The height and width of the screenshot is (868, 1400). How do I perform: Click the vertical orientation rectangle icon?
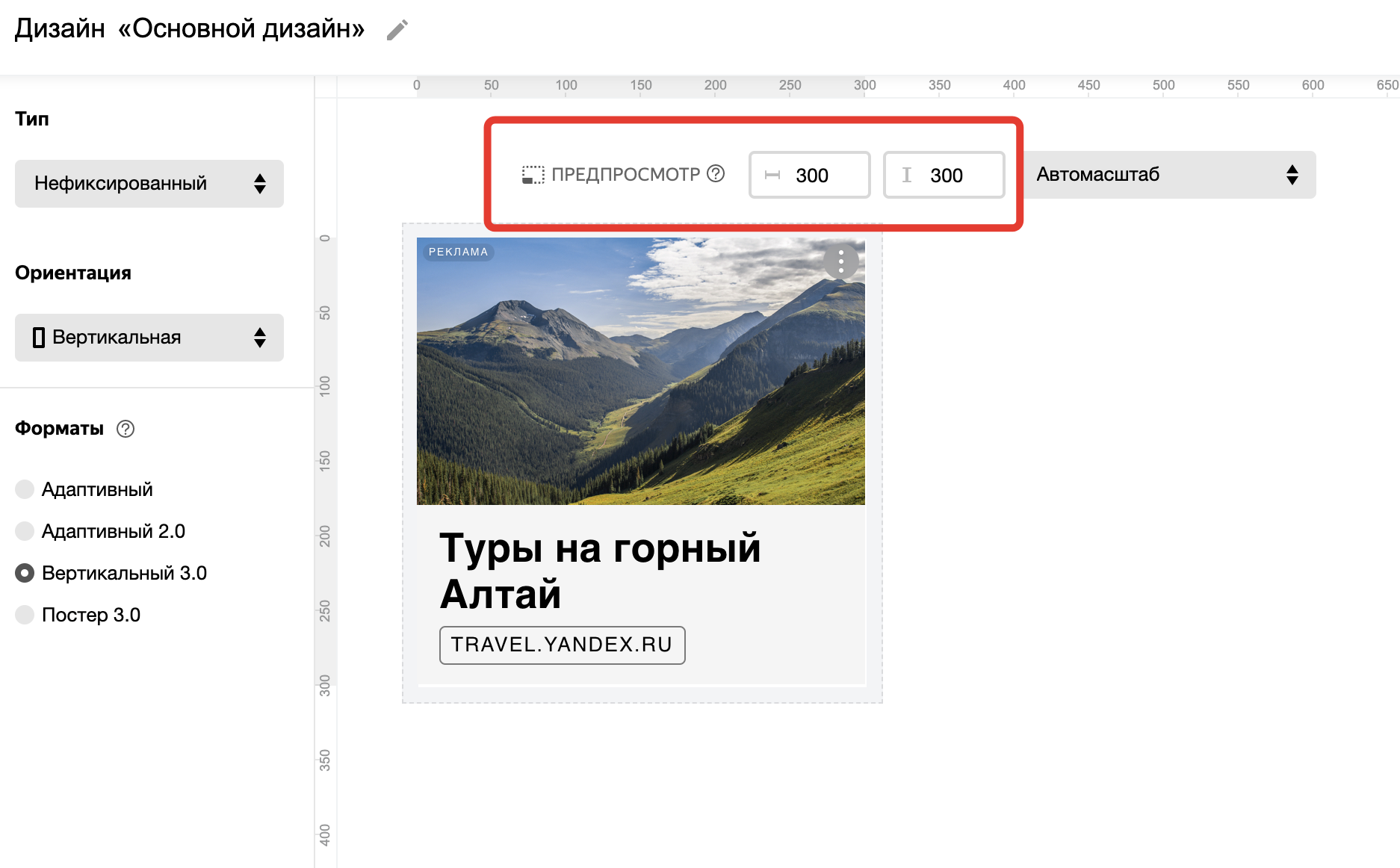pos(39,338)
